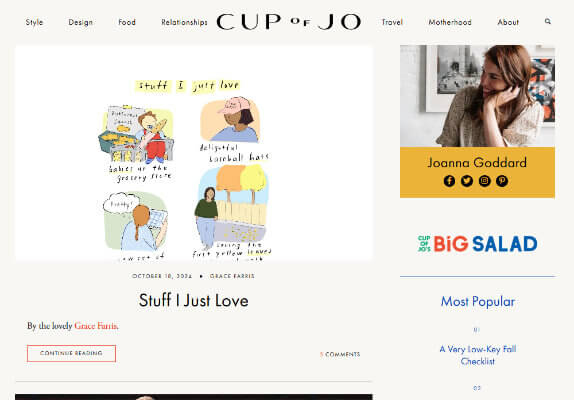This screenshot has height=400, width=574.
Task: Click the Cup of Jo logo
Action: coord(289,22)
